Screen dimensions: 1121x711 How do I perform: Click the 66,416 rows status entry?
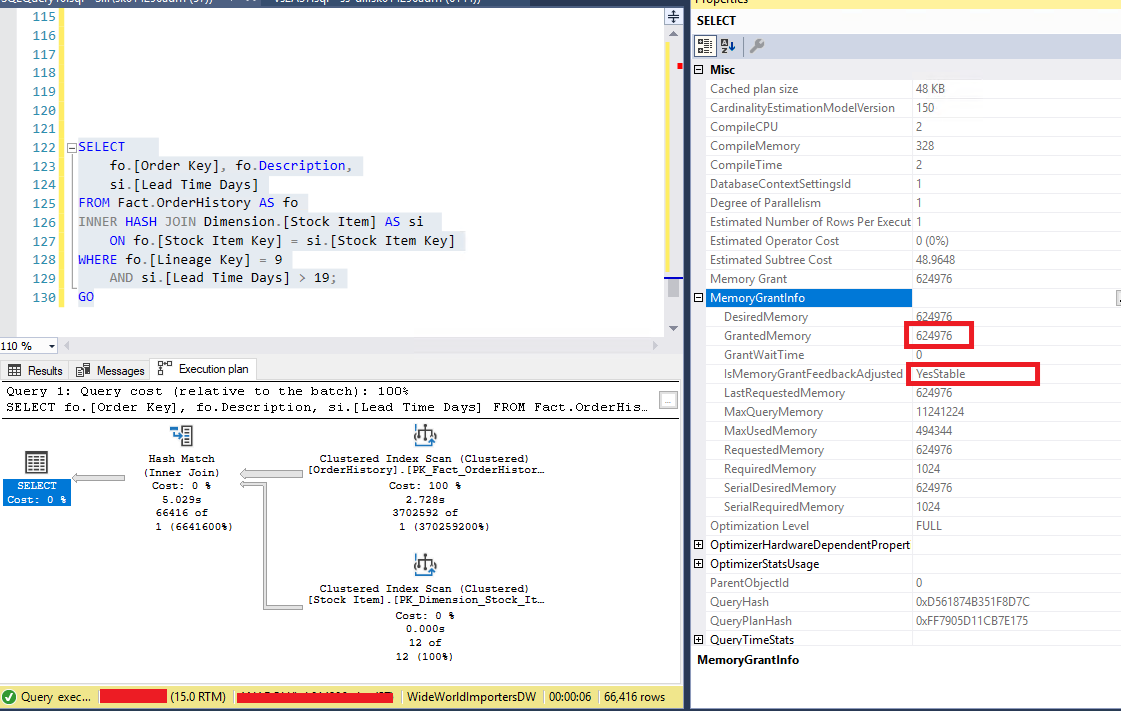634,697
